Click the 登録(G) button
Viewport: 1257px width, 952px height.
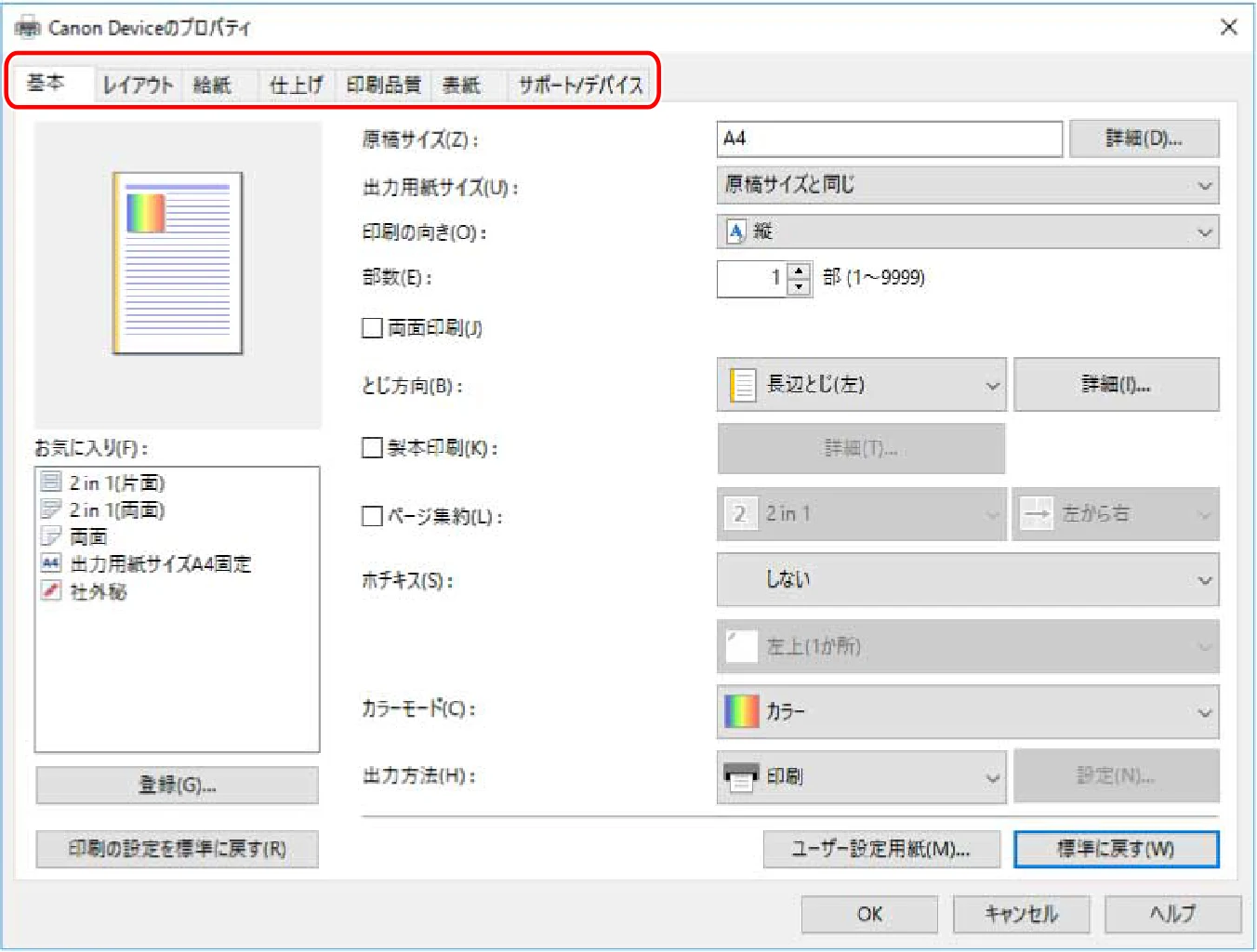(x=177, y=785)
